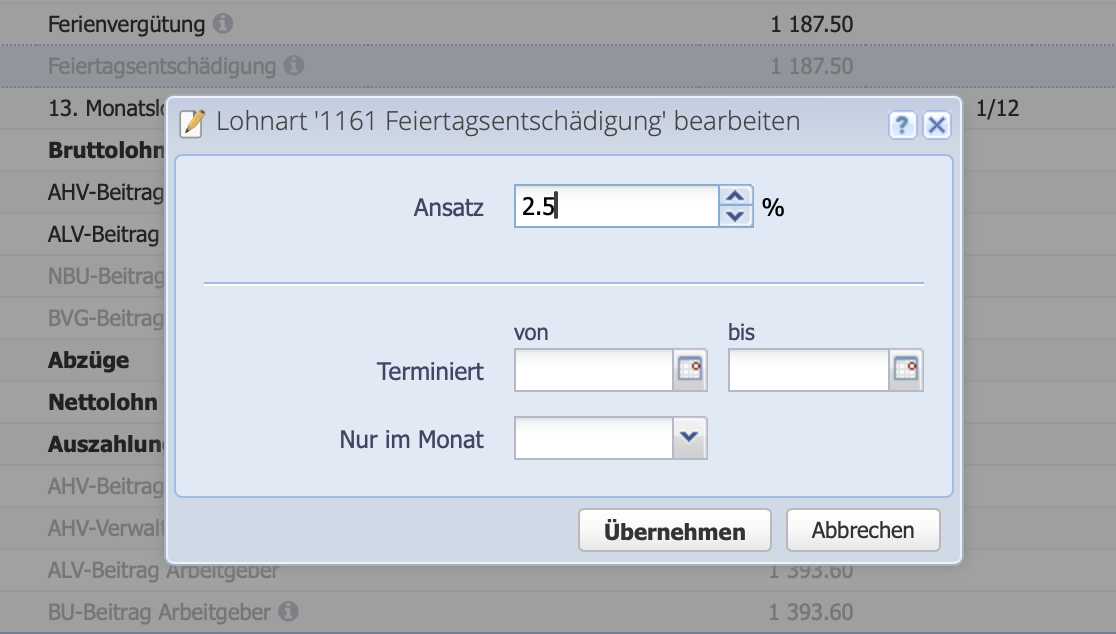Click the 'Nur im Monat' combo field
1116x634 pixels.
tap(594, 438)
